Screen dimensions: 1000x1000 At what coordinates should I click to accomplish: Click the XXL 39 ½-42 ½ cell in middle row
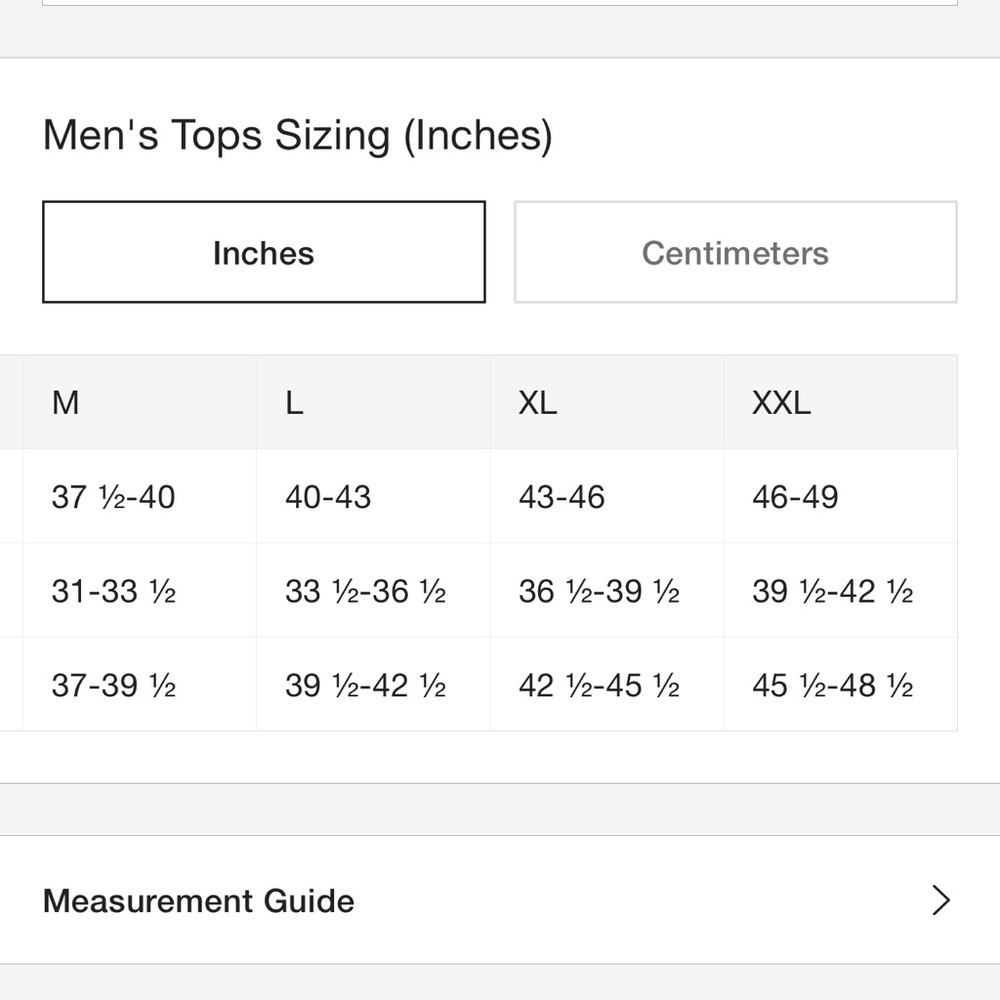pos(841,591)
